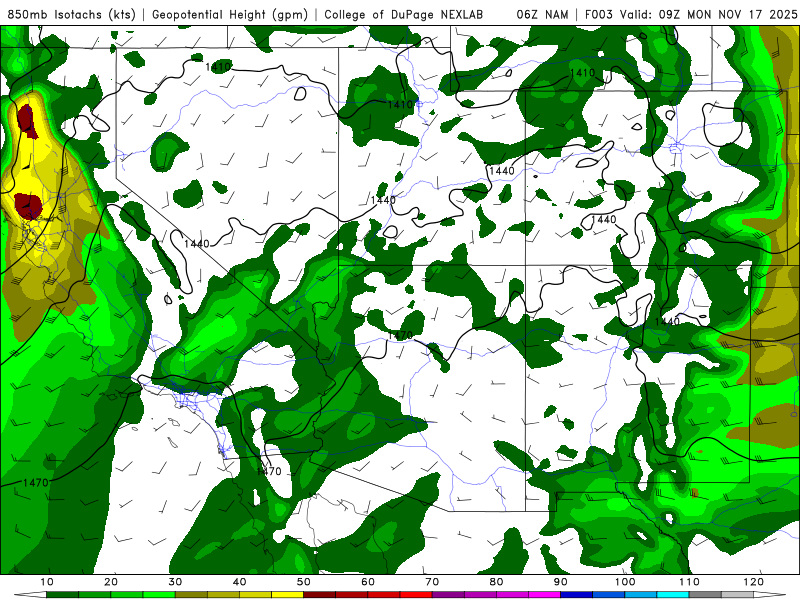Image resolution: width=800 pixels, height=600 pixels.
Task: Click the legend scale value 80
Action: (496, 582)
